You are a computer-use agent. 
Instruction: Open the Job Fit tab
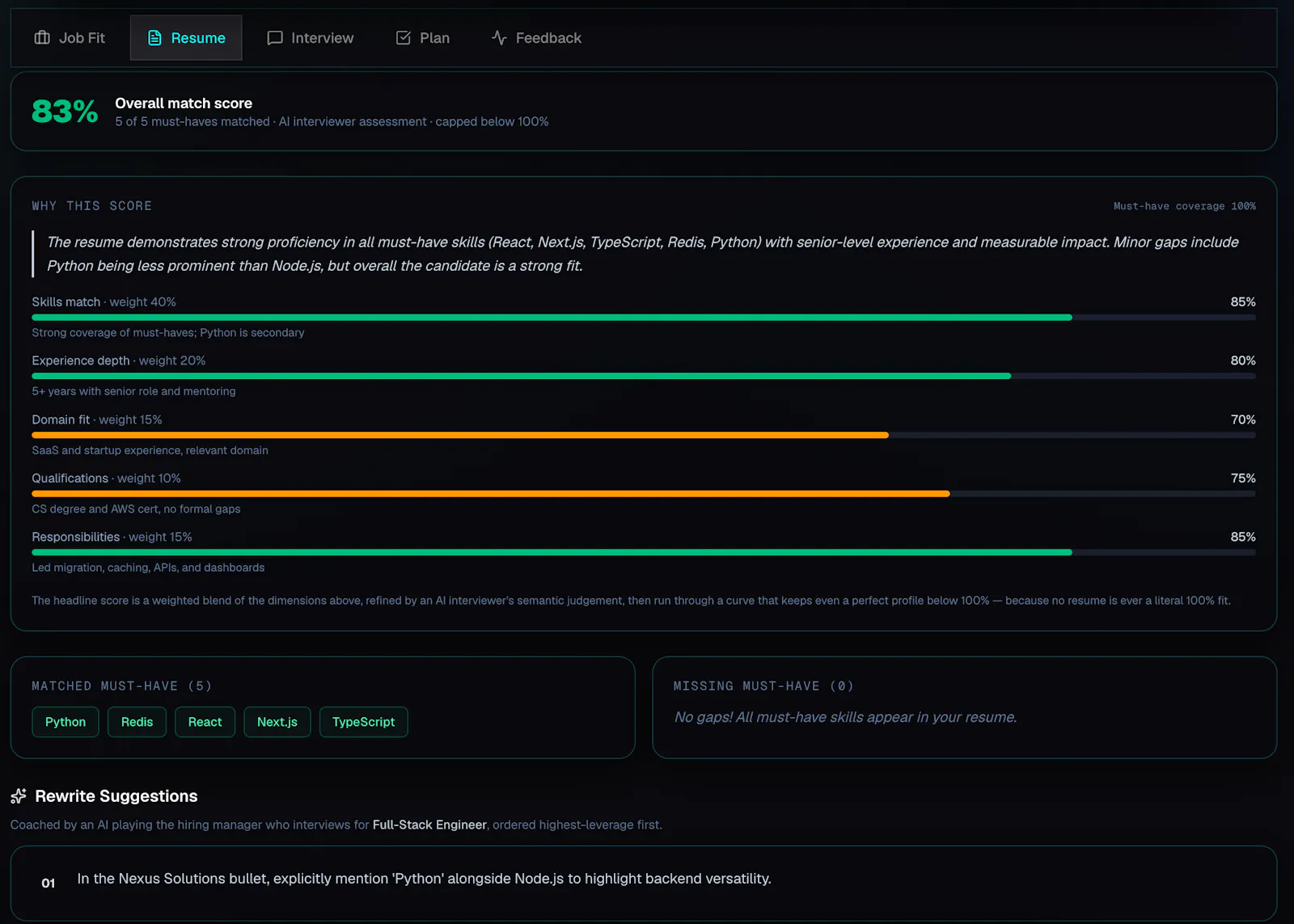tap(70, 38)
